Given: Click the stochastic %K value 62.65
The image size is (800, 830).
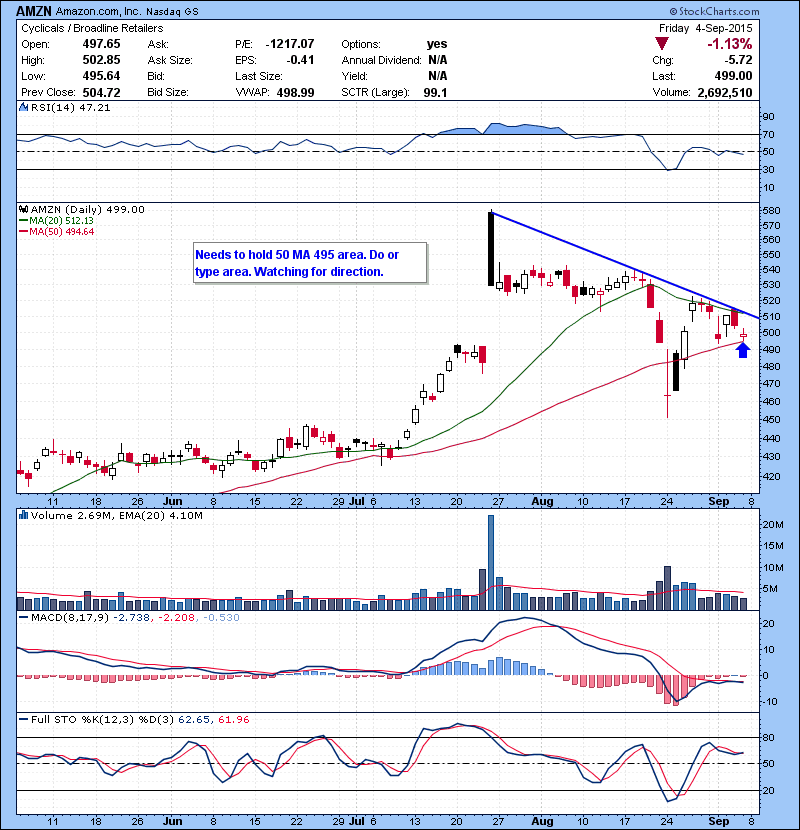Looking at the screenshot, I should (194, 719).
